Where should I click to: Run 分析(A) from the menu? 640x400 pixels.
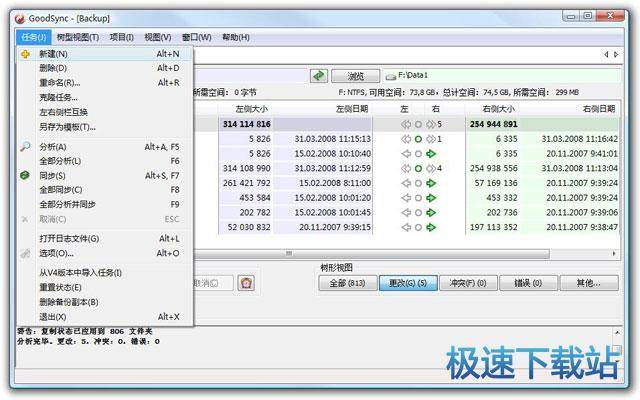(104, 147)
